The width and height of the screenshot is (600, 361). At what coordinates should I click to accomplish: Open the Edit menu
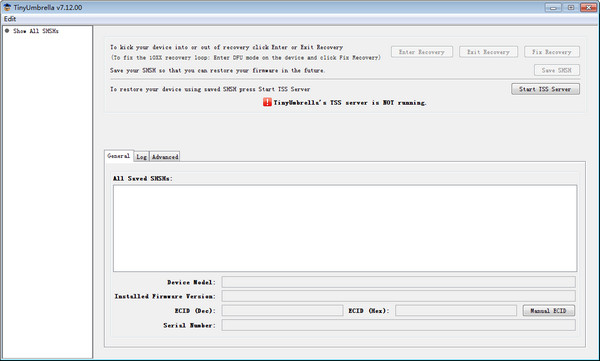[x=10, y=19]
